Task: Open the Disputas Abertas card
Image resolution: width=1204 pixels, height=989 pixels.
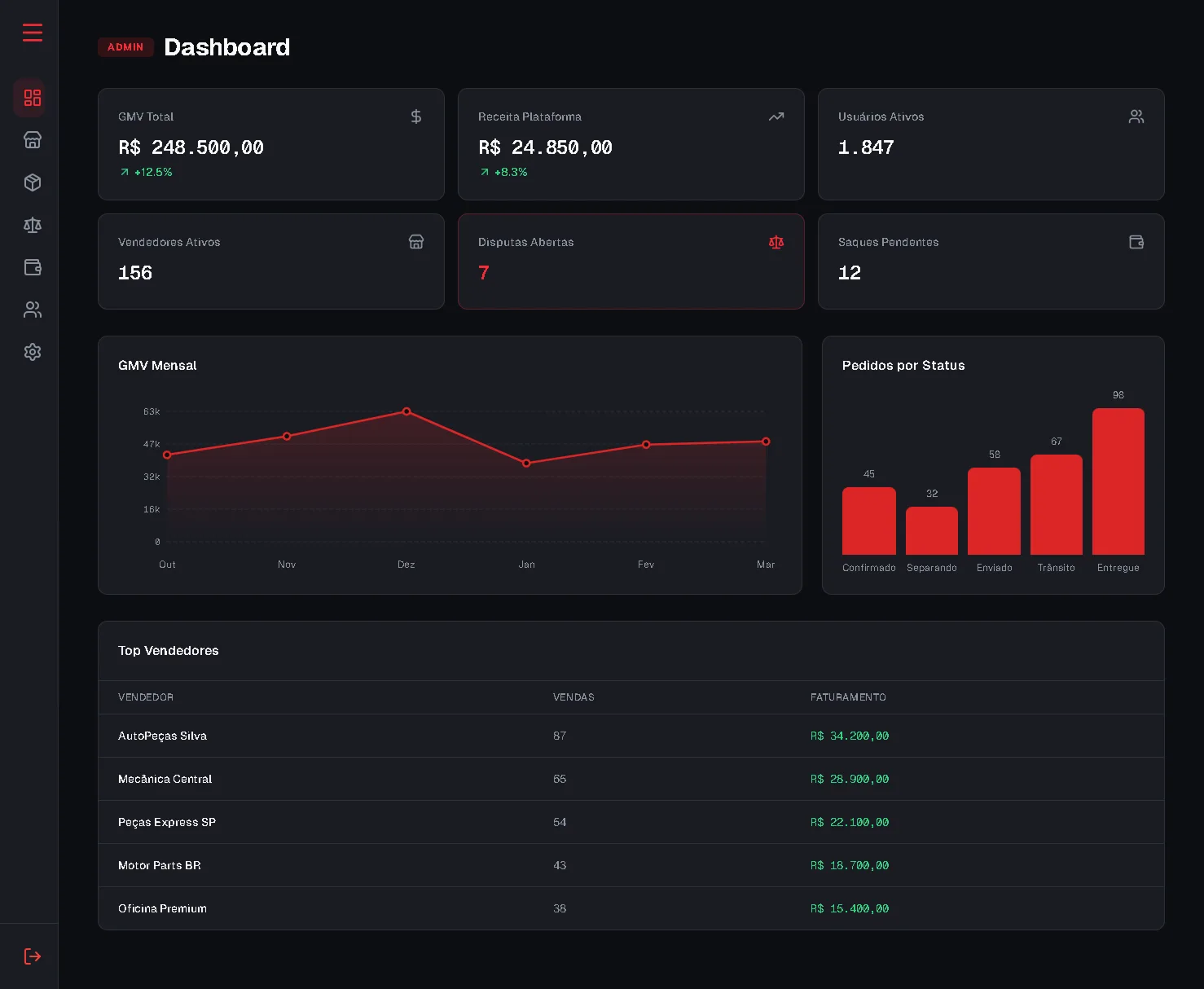Action: (x=631, y=262)
